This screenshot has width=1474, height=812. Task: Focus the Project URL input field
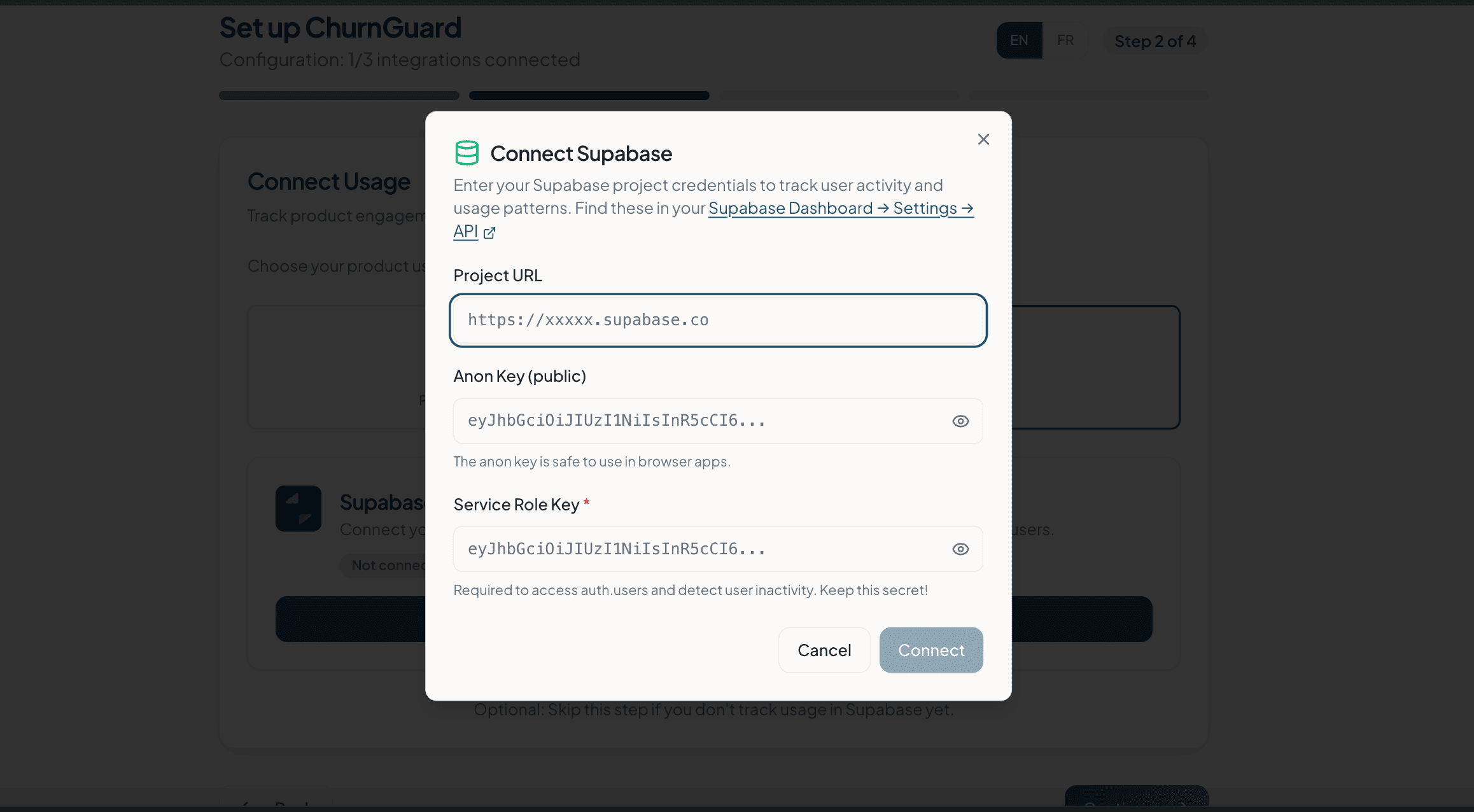tap(718, 320)
